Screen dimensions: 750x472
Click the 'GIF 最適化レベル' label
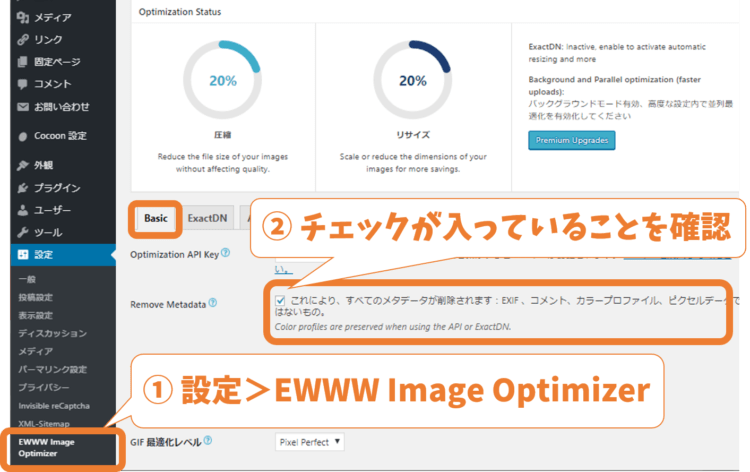[165, 442]
